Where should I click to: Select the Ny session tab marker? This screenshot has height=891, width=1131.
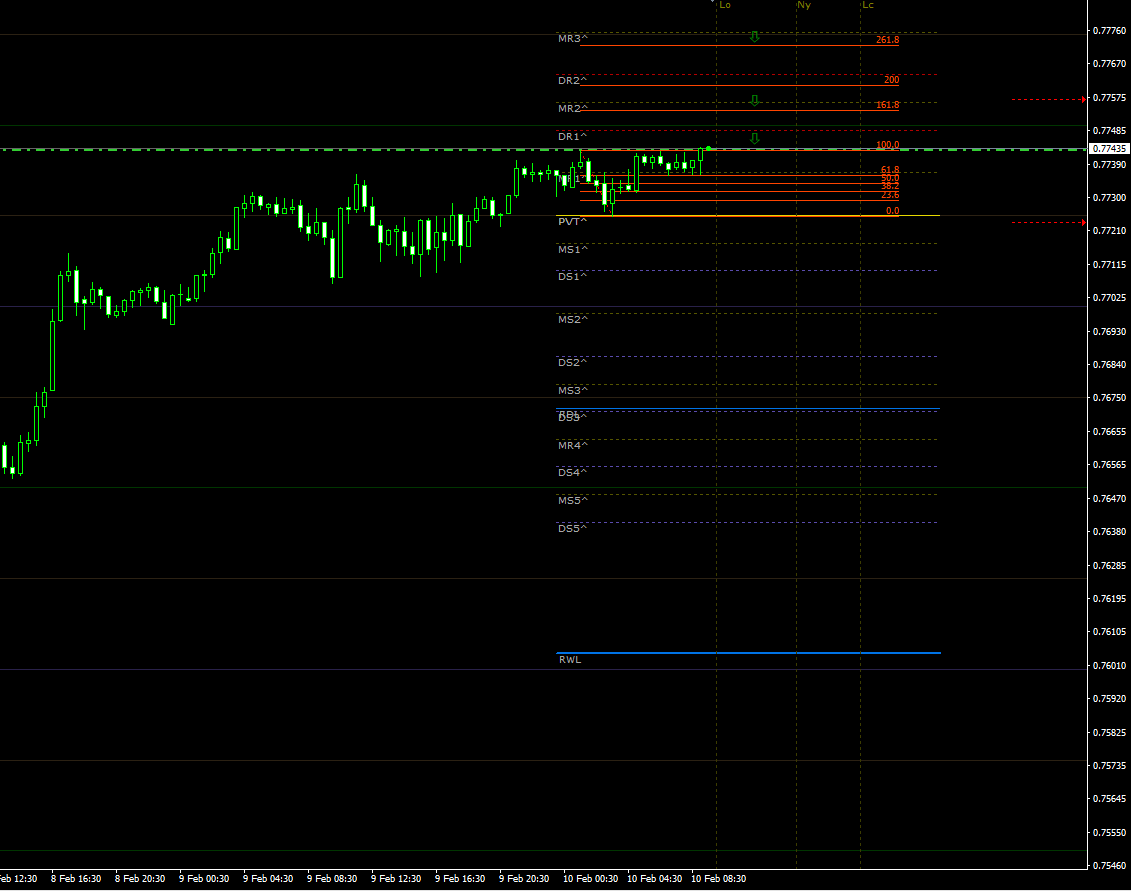(x=804, y=5)
